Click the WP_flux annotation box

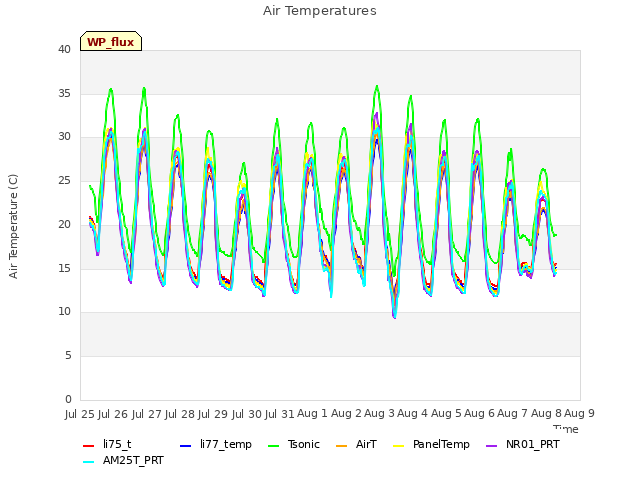(x=111, y=41)
